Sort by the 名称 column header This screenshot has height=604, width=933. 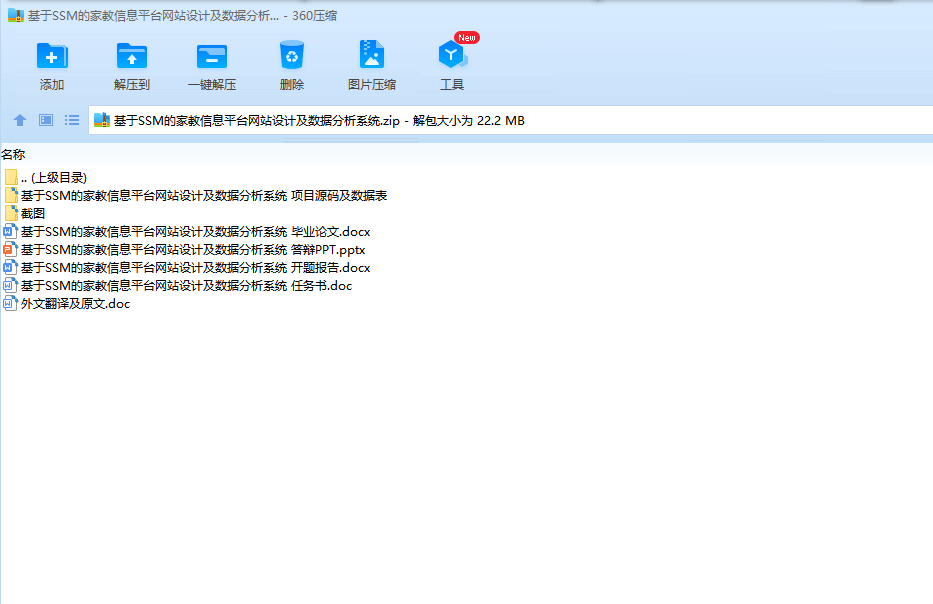coord(13,155)
